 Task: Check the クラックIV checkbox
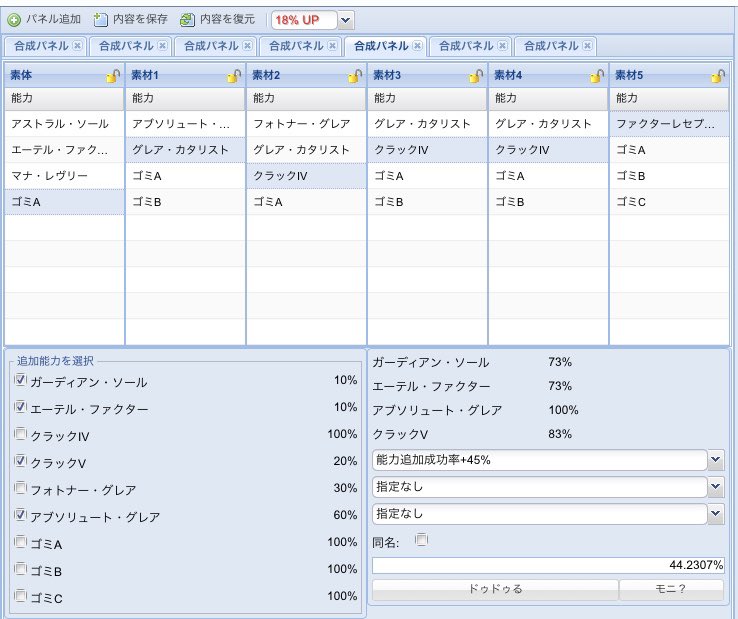click(x=20, y=434)
